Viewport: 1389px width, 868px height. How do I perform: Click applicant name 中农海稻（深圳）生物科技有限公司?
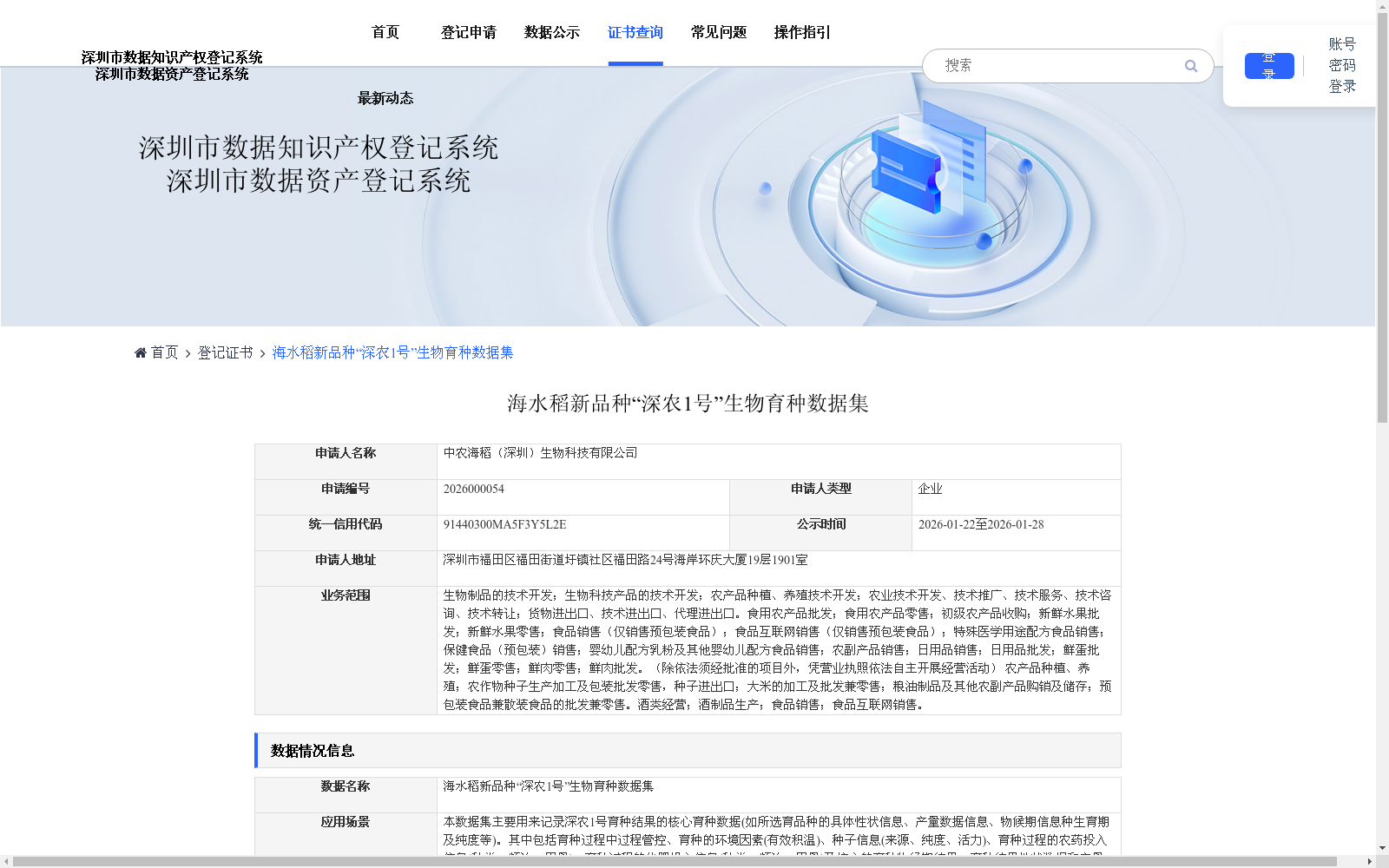tap(540, 453)
